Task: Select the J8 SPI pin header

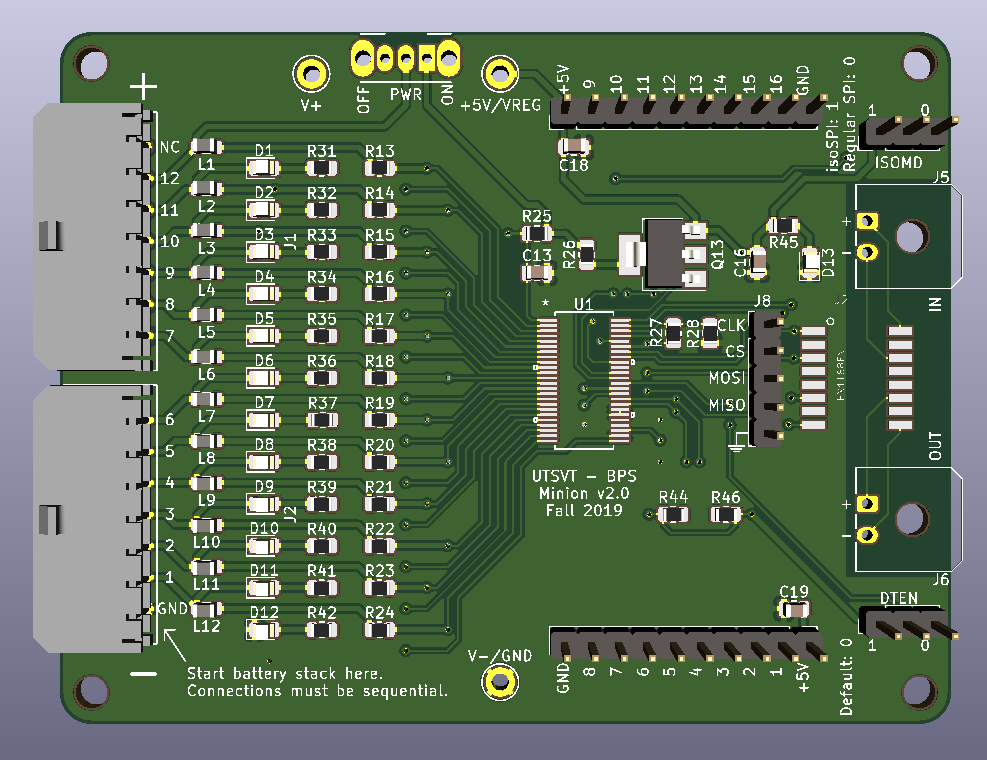Action: pos(765,379)
